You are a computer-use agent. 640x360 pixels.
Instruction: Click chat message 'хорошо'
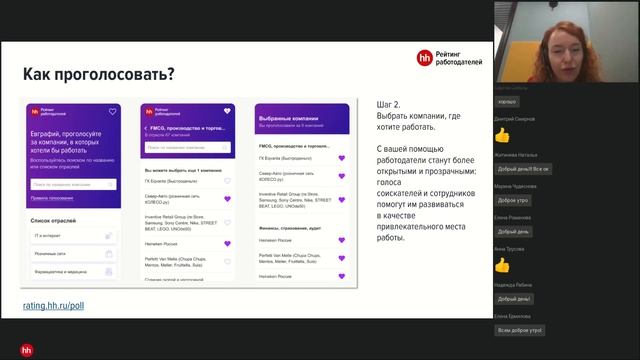pos(507,102)
